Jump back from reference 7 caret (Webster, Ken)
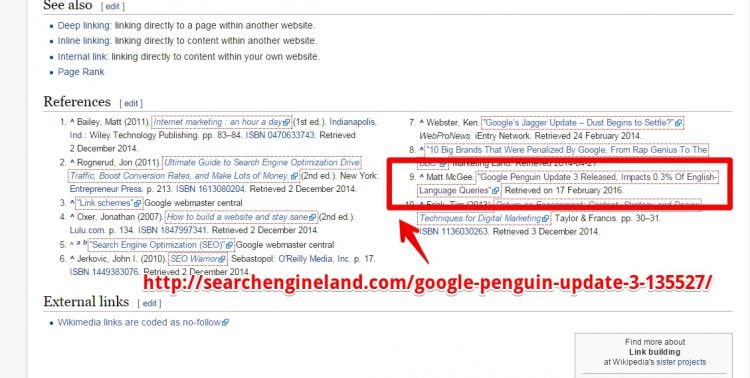Viewport: 750px width, 378px height. click(421, 122)
